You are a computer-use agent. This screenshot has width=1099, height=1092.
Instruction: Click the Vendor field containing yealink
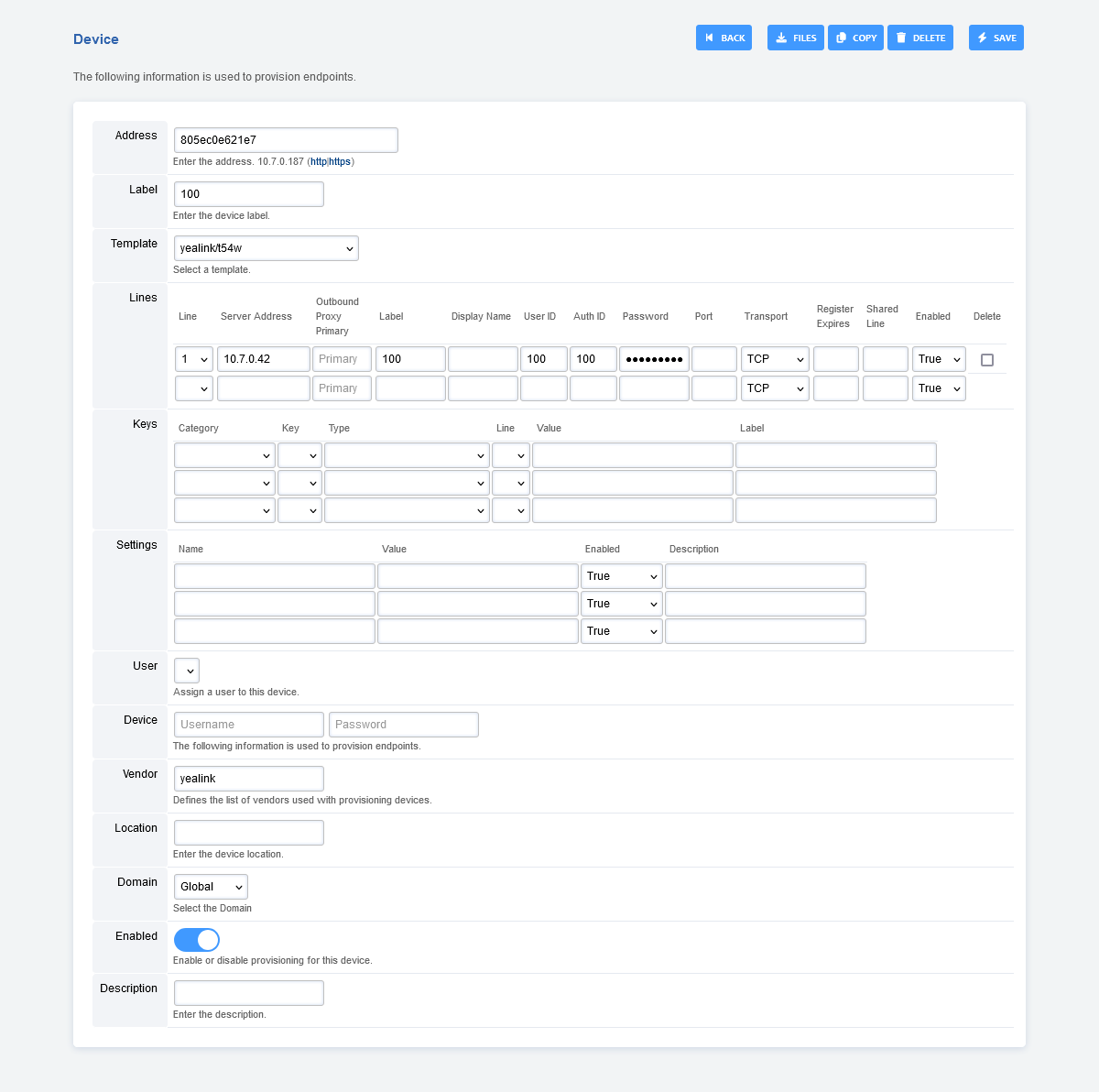coord(248,779)
